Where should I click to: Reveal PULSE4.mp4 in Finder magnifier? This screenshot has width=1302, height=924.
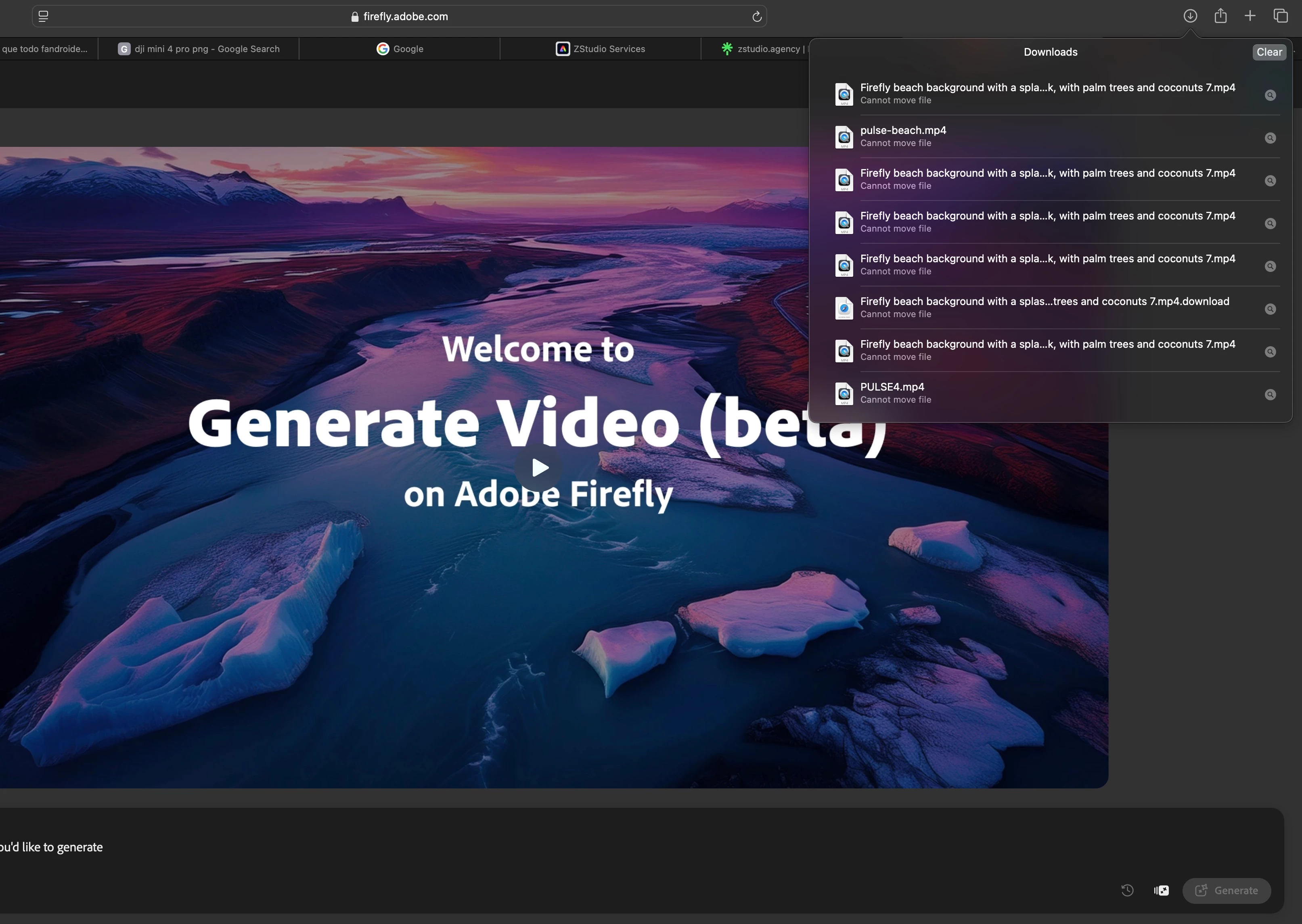[1270, 395]
